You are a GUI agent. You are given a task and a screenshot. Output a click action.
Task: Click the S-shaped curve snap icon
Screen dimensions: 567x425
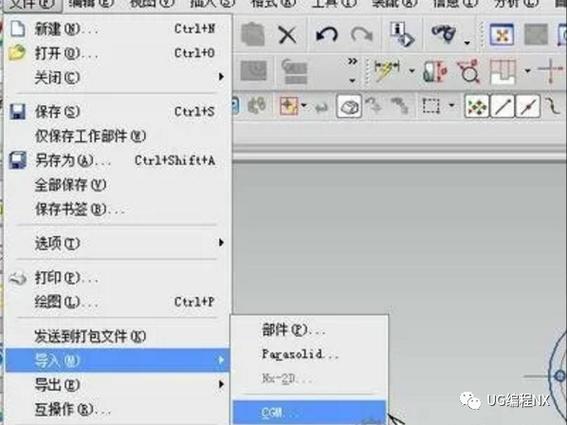[x=552, y=106]
